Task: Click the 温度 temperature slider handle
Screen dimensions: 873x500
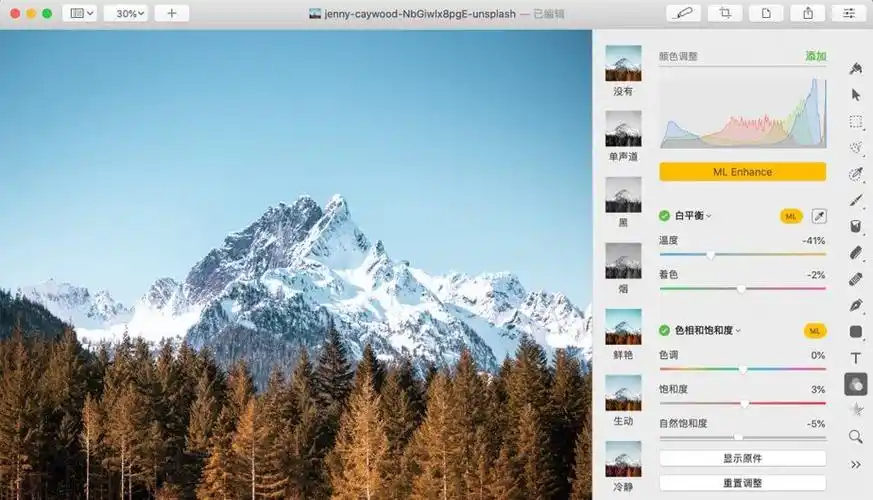Action: [711, 255]
